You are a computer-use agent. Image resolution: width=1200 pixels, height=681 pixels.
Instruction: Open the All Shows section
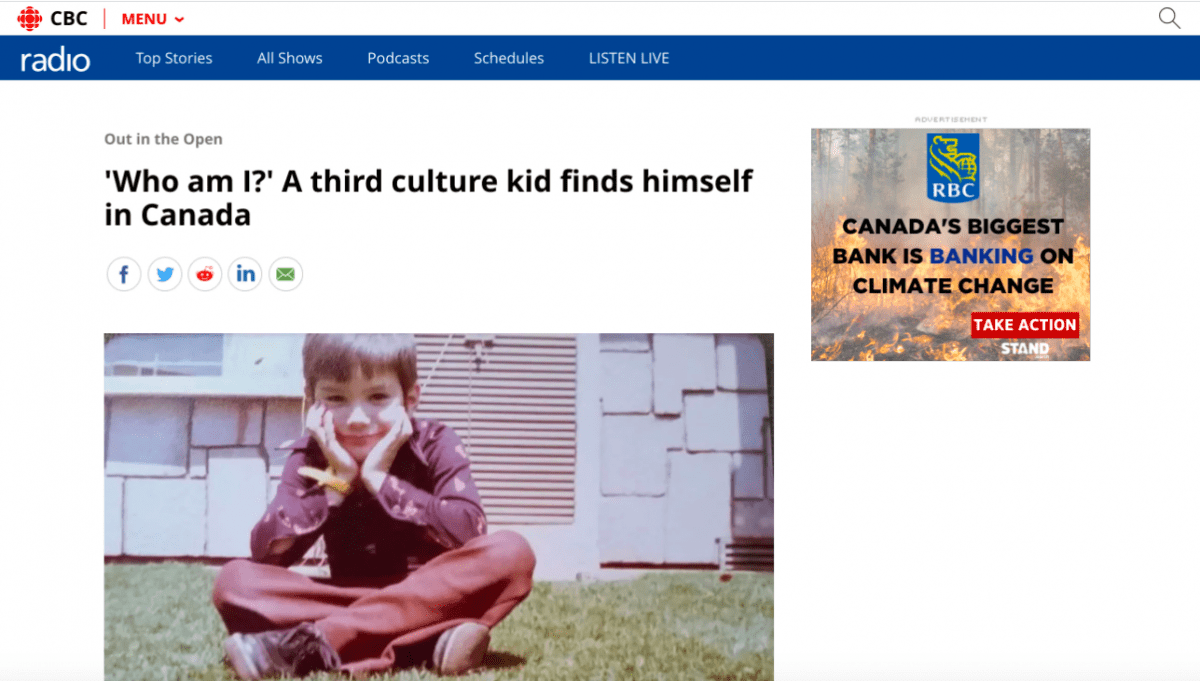tap(290, 58)
